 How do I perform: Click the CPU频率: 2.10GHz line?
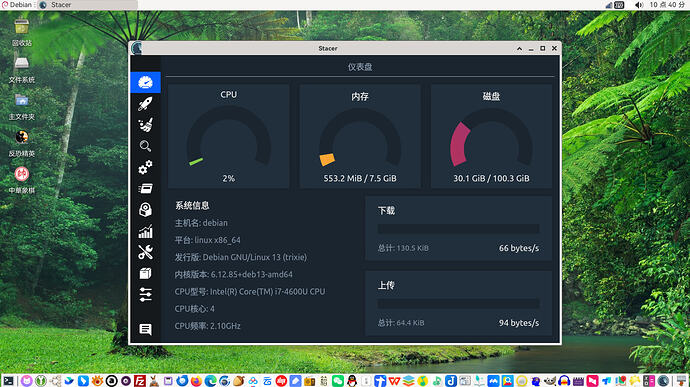208,326
